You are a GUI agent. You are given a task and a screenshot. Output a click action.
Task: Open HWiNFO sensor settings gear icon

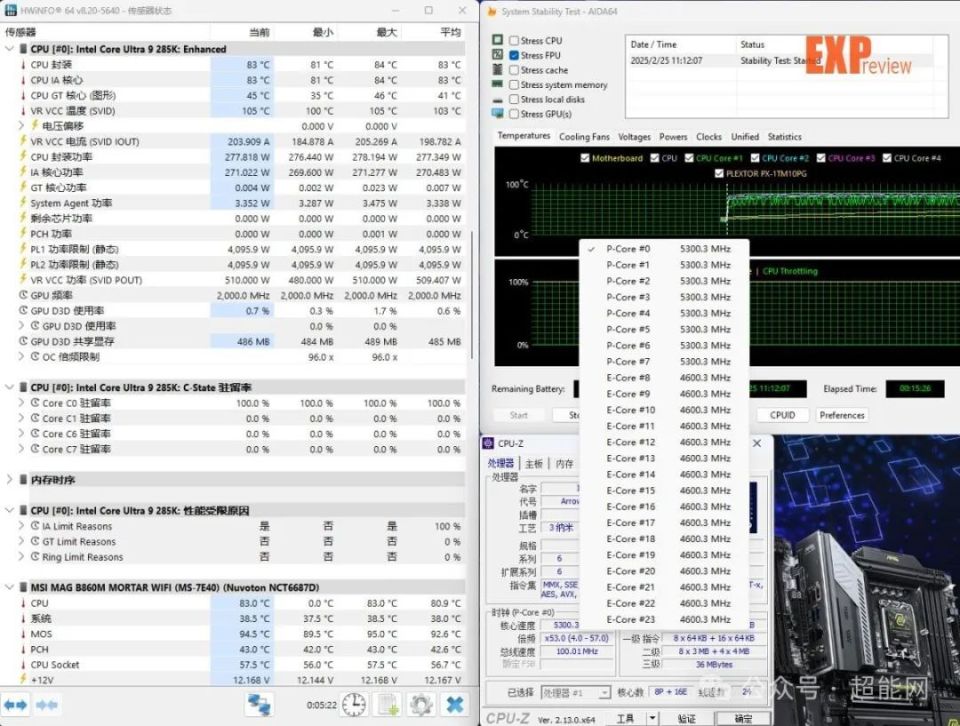pos(421,705)
